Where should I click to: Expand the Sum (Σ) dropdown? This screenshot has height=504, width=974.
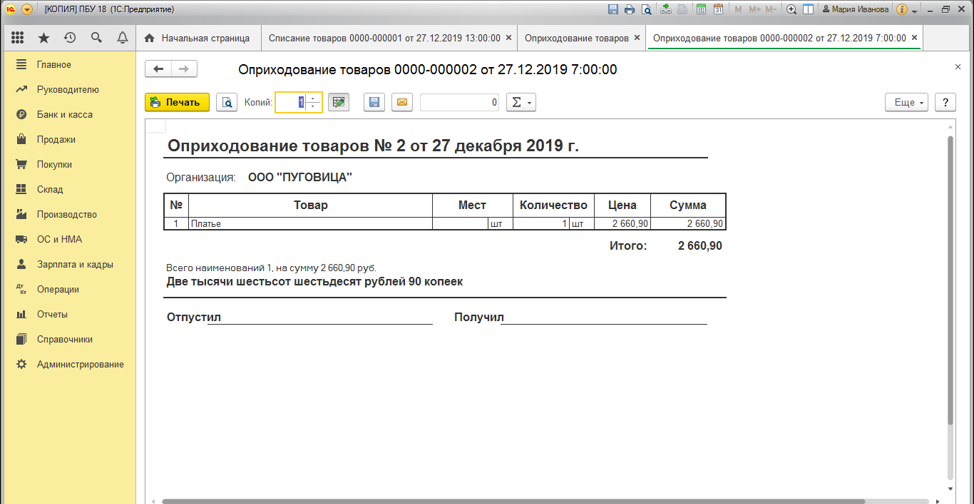520,102
